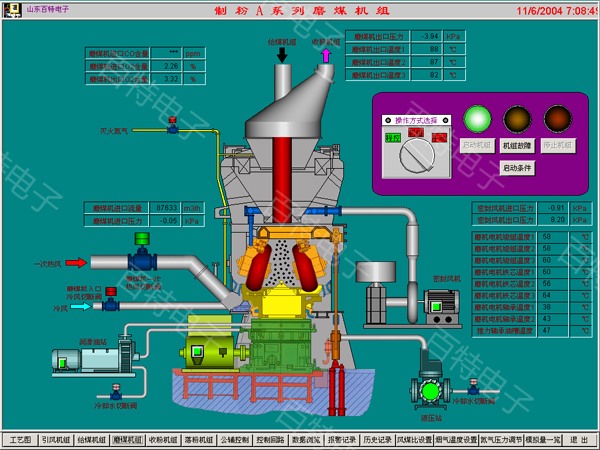Image resolution: width=600 pixels, height=450 pixels.
Task: Click the red stop status lamp
Action: [x=556, y=120]
